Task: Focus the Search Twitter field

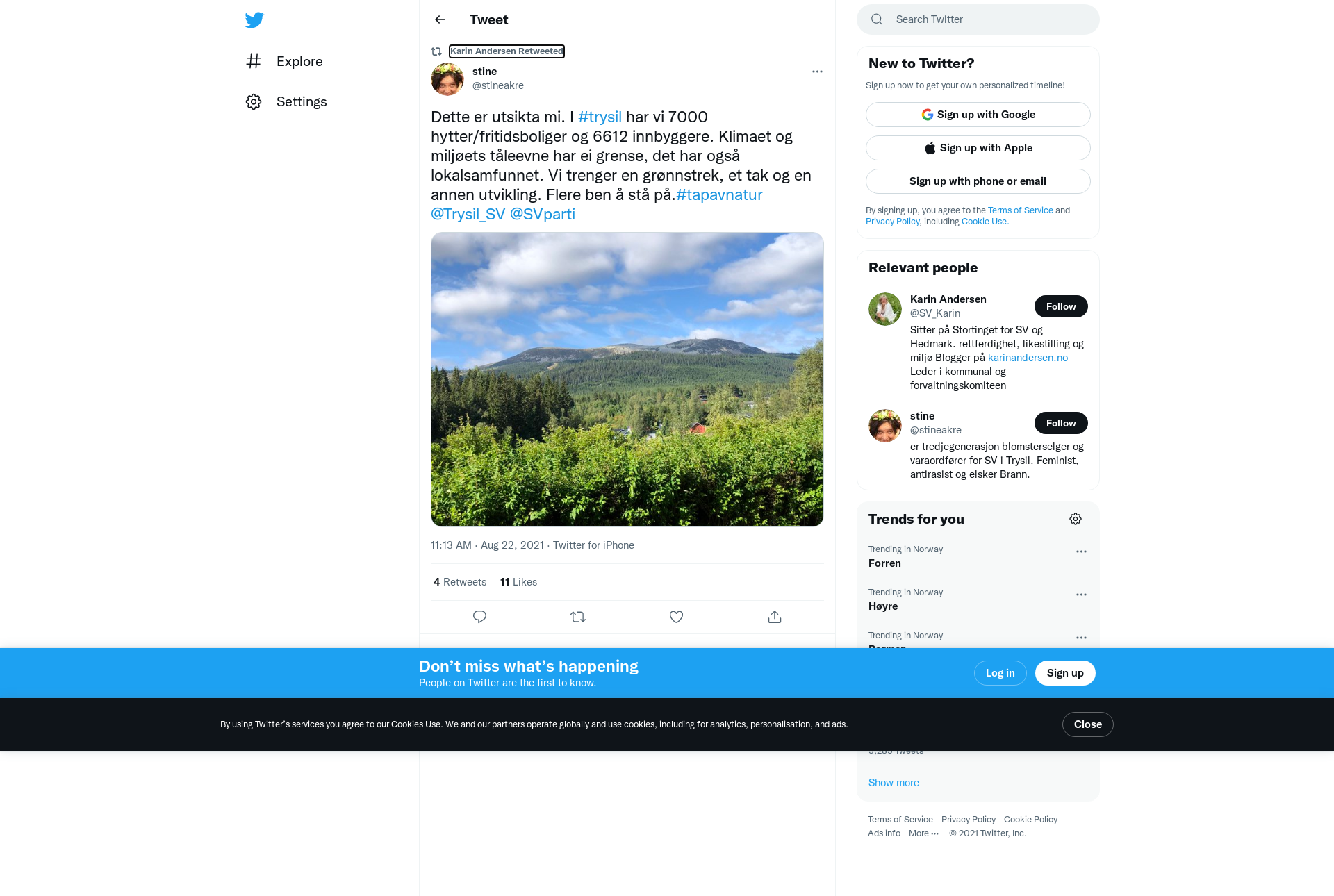Action: 978,19
